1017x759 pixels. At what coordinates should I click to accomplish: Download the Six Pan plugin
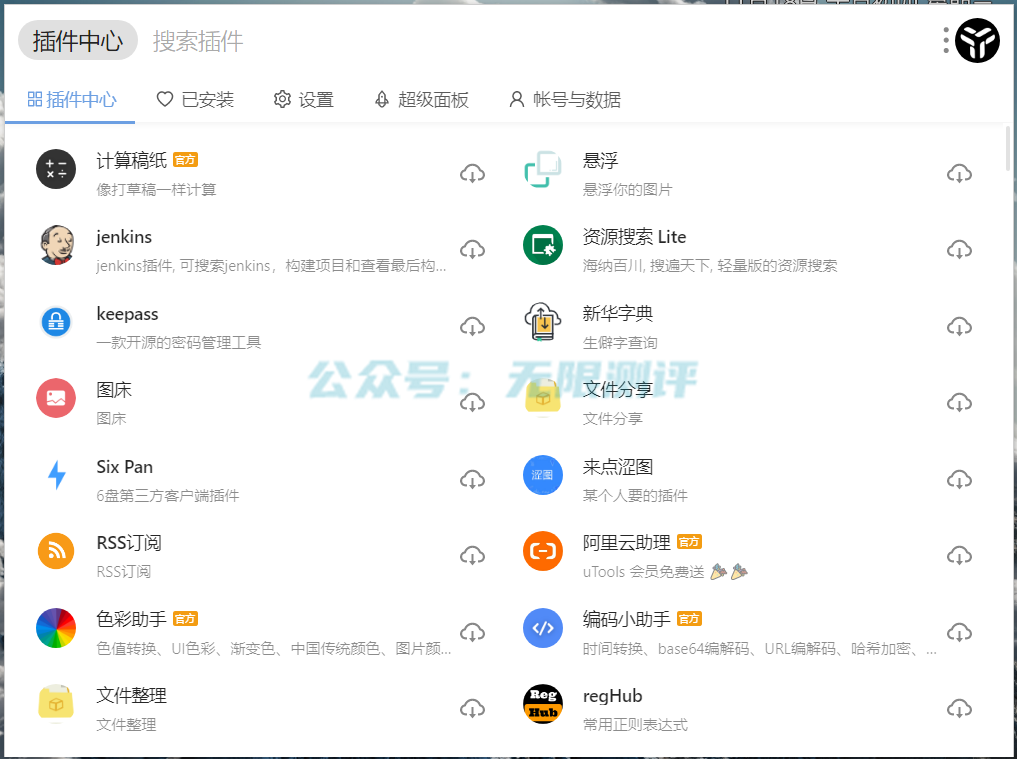click(472, 479)
